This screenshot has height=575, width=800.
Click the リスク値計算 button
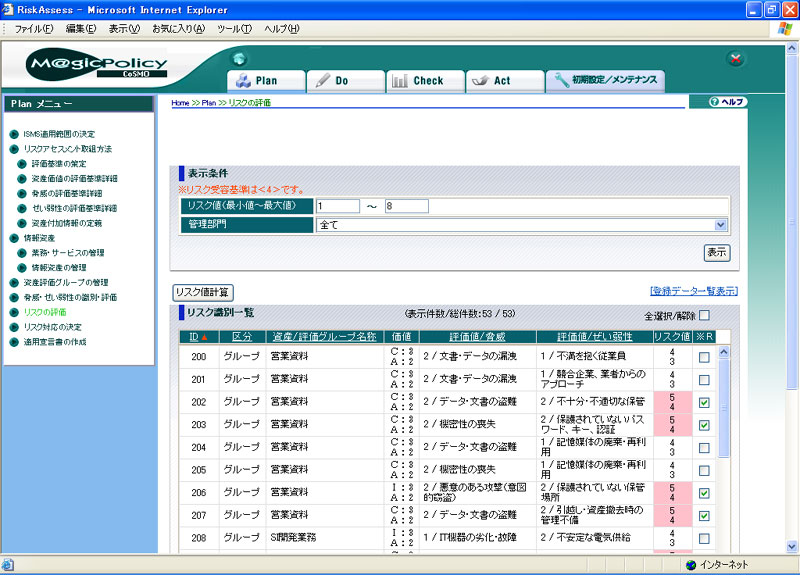point(203,292)
